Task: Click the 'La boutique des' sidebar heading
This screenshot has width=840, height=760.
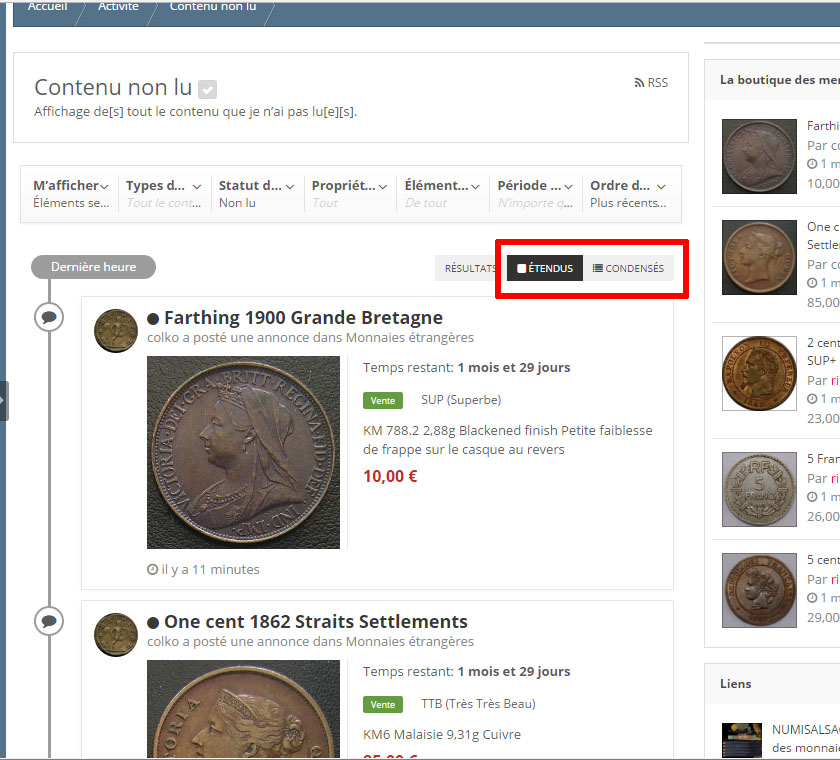Action: click(779, 80)
